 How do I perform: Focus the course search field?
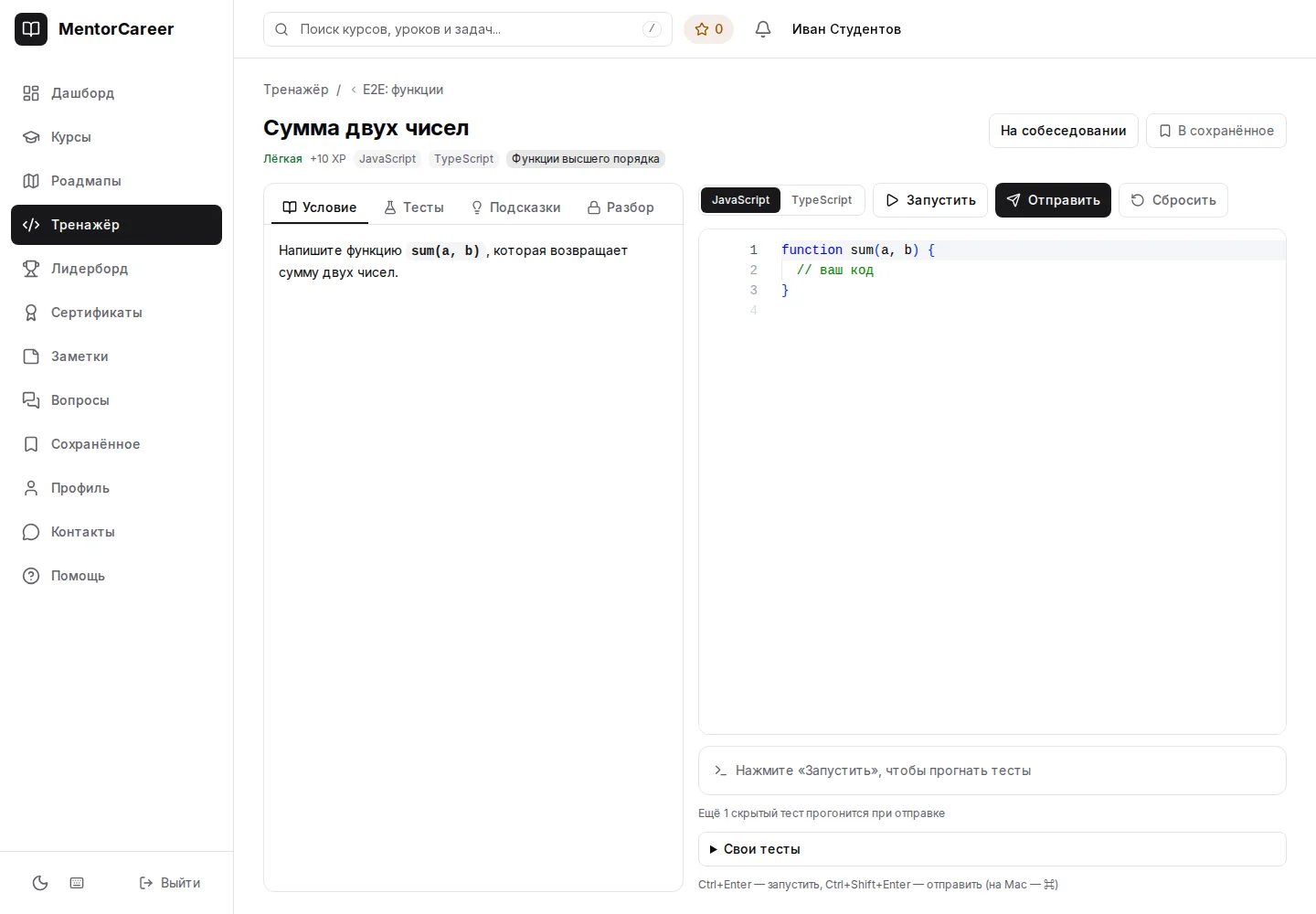(x=468, y=29)
